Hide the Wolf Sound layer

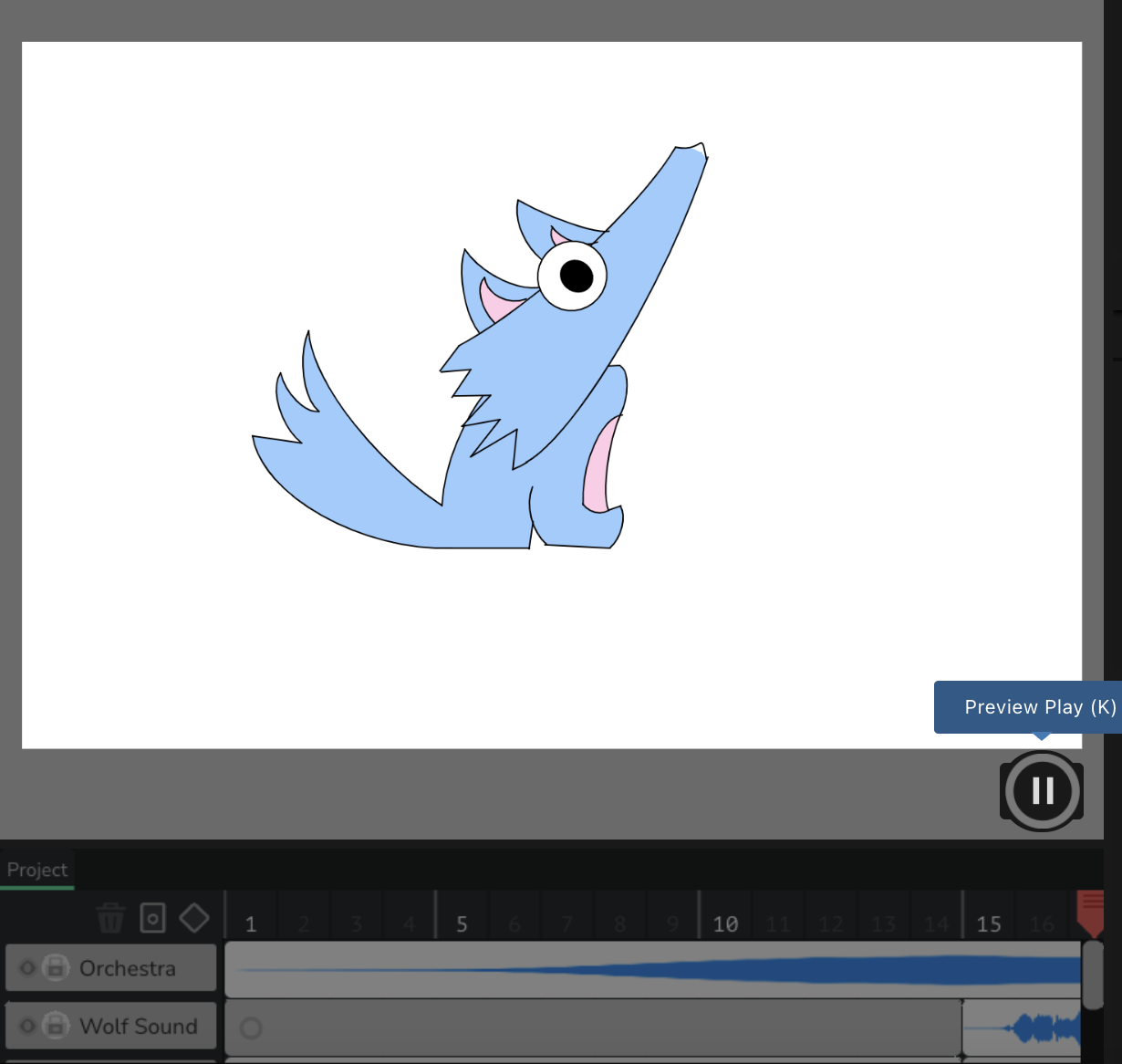(x=27, y=1027)
